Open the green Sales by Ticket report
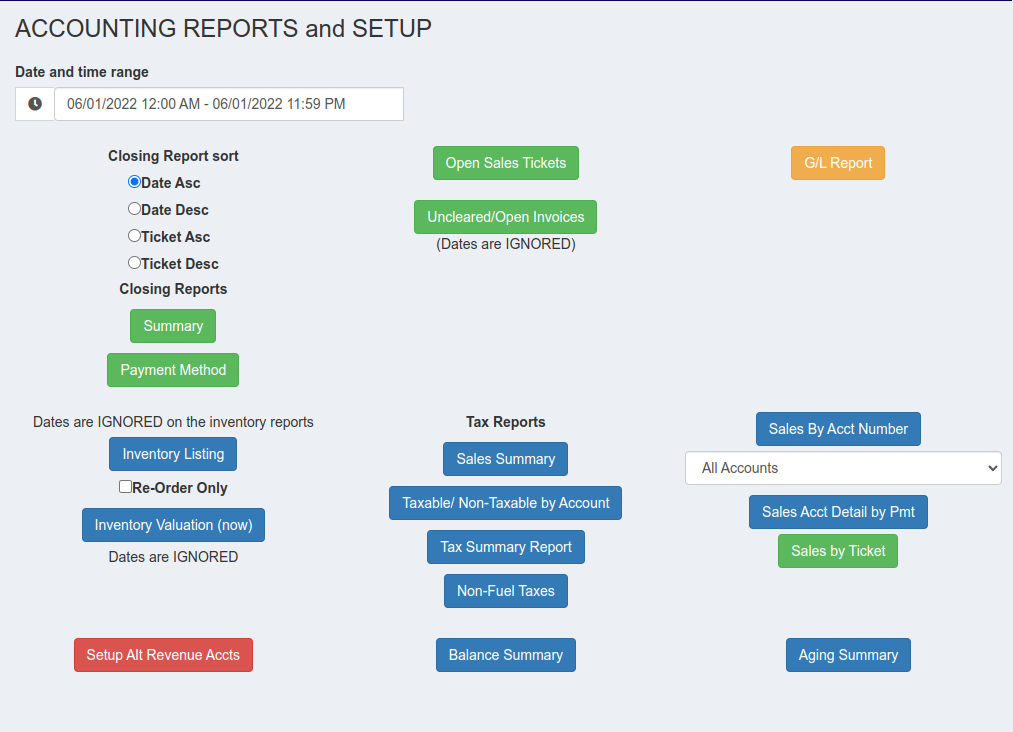Screen dimensions: 1013x732 click(x=838, y=551)
